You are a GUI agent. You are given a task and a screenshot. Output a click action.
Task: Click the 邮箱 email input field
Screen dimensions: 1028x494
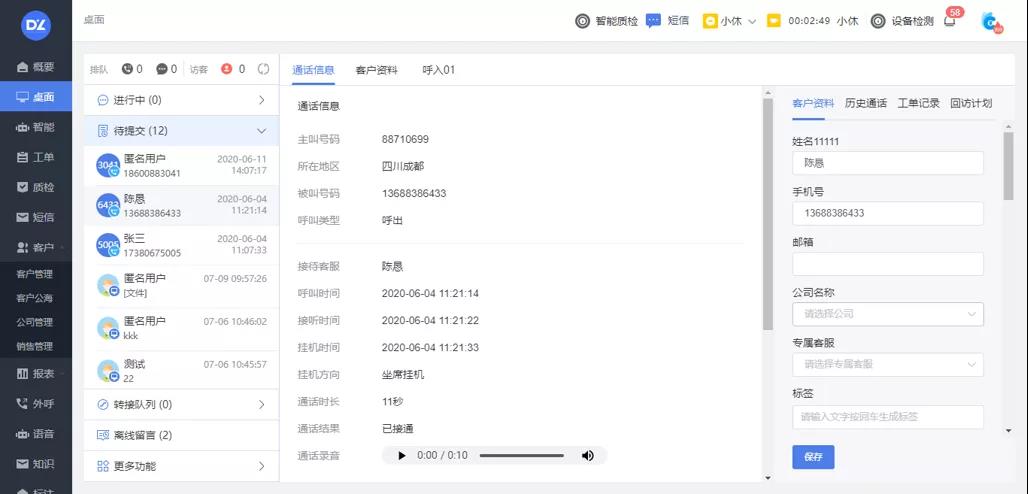(x=887, y=264)
